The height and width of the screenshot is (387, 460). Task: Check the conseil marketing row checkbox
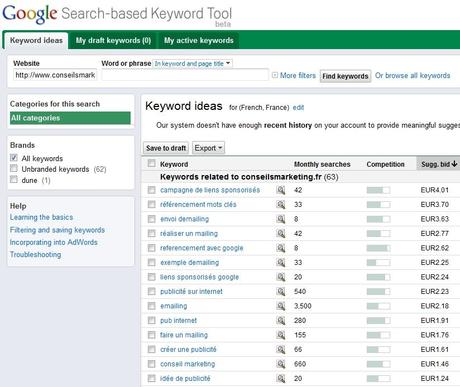pos(152,364)
